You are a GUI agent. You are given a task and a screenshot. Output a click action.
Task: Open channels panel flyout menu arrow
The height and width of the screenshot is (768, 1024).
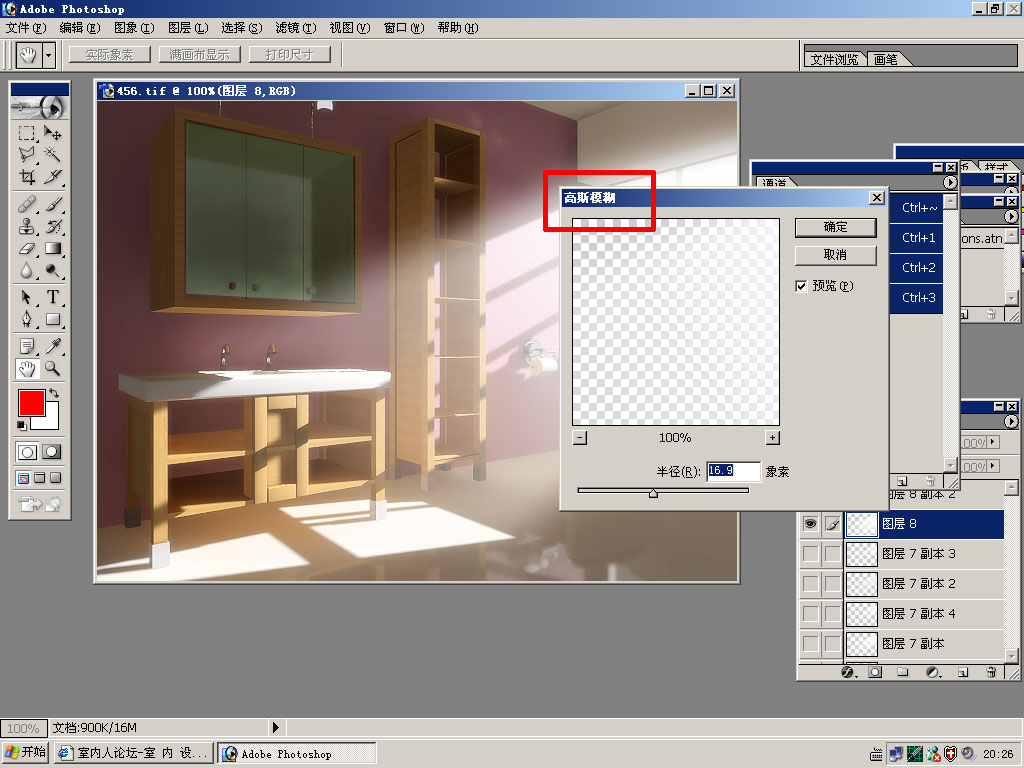click(950, 182)
